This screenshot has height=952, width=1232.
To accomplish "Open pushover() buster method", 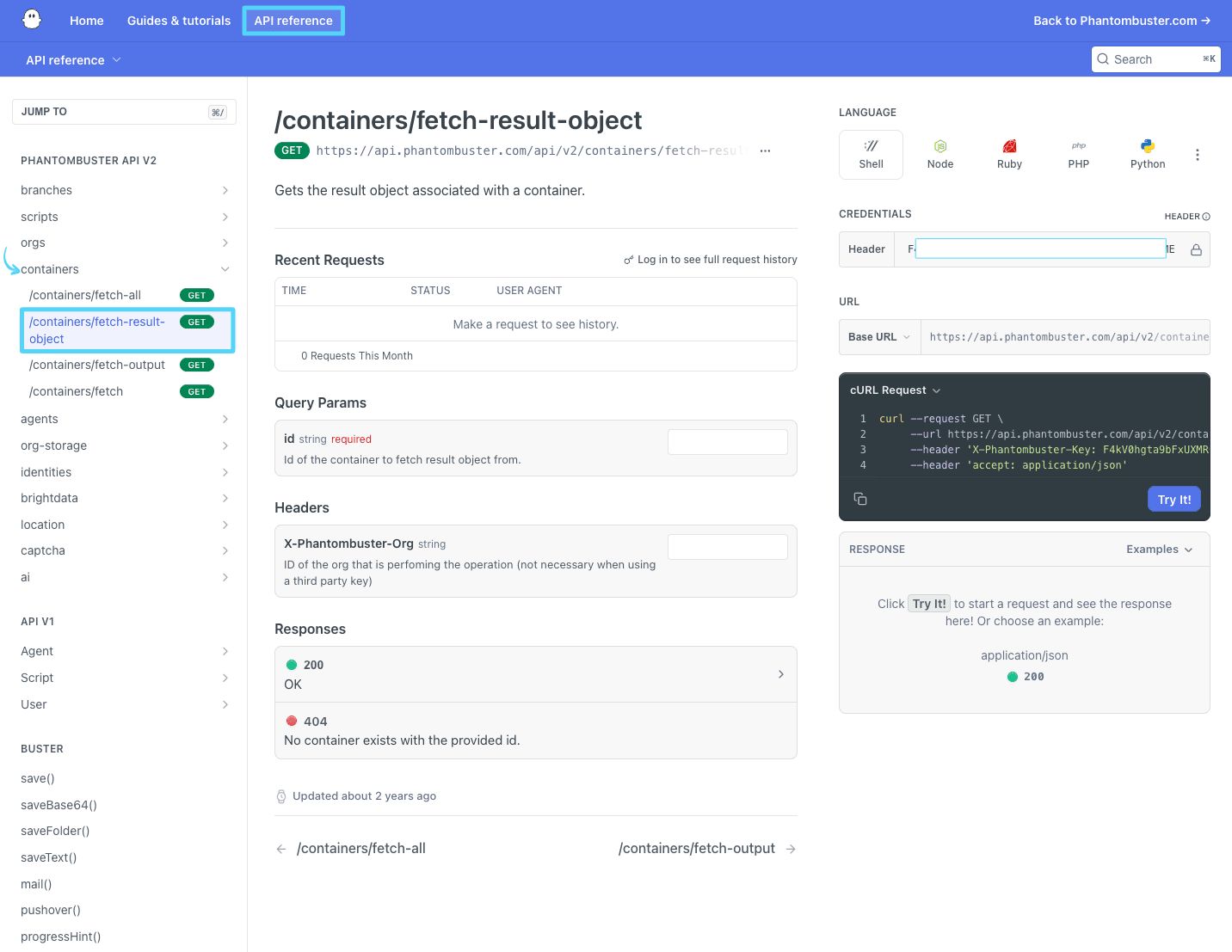I will [x=51, y=910].
